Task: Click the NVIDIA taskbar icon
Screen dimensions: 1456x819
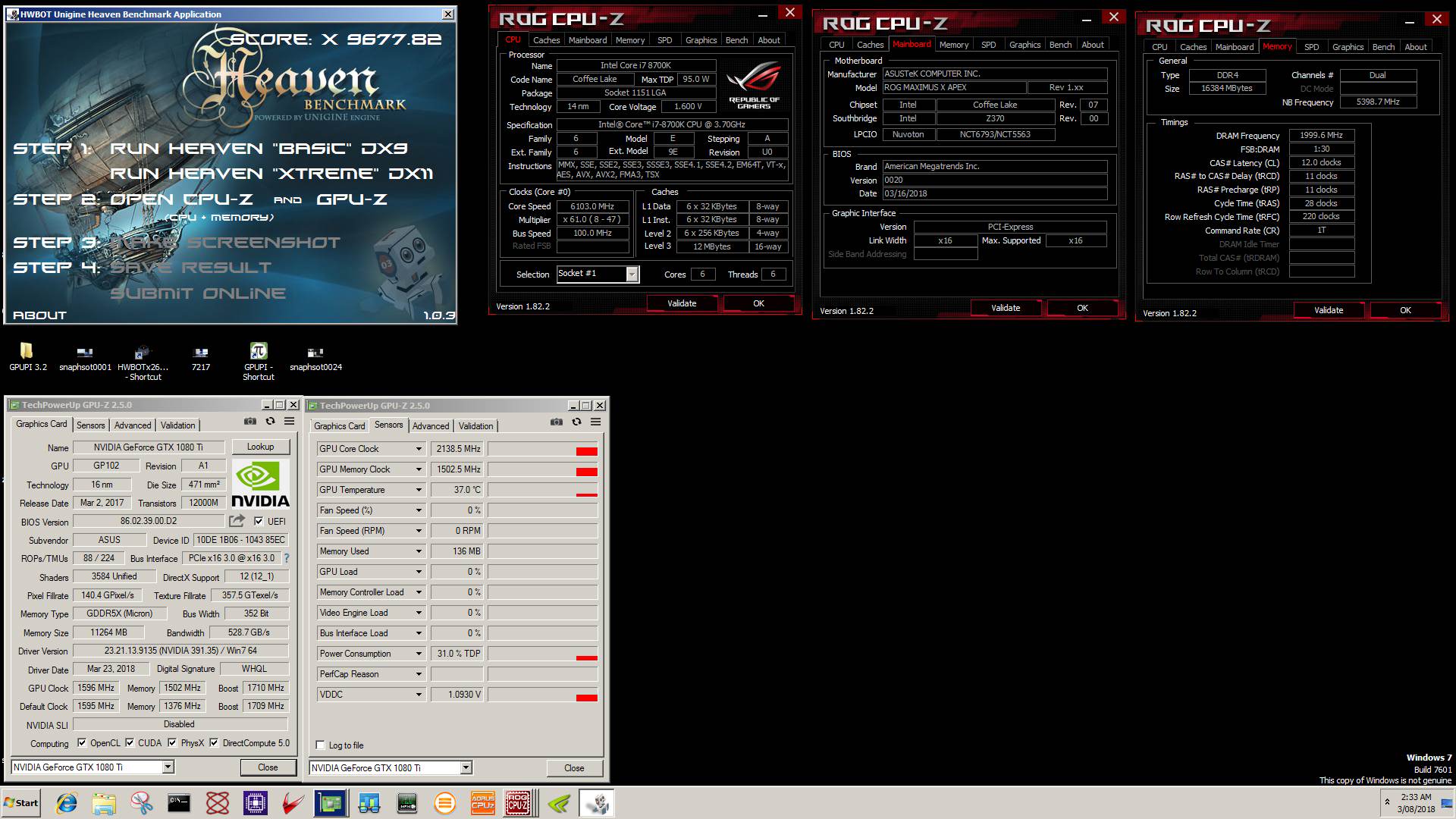Action: click(559, 803)
